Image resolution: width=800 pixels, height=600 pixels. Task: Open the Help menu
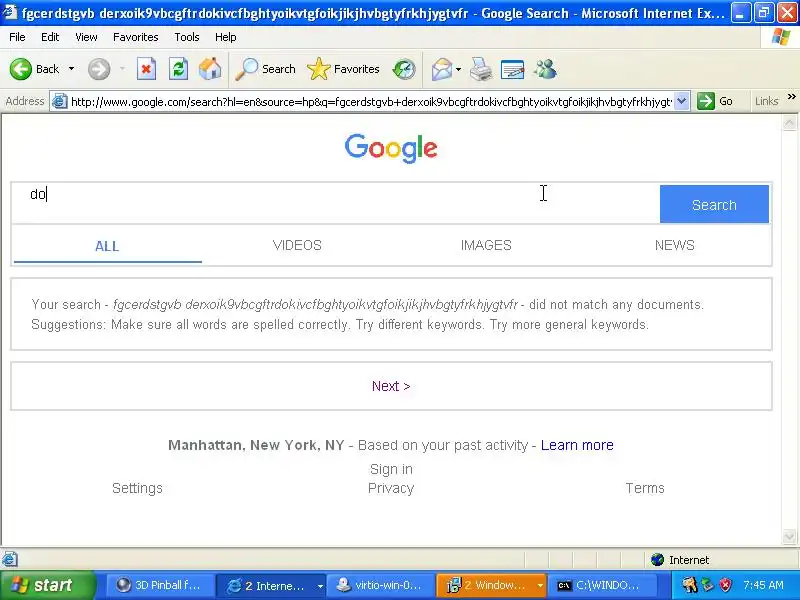pos(226,37)
